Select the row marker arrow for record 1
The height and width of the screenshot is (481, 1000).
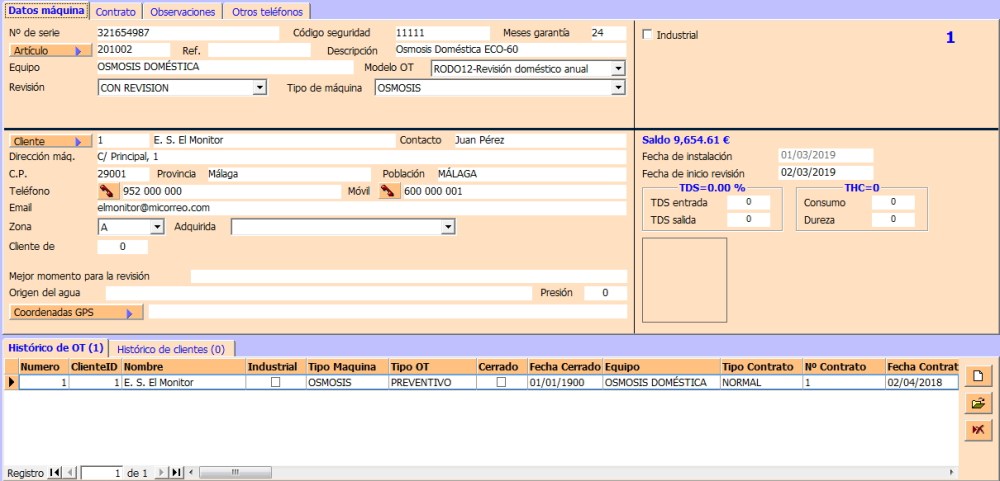(x=11, y=382)
